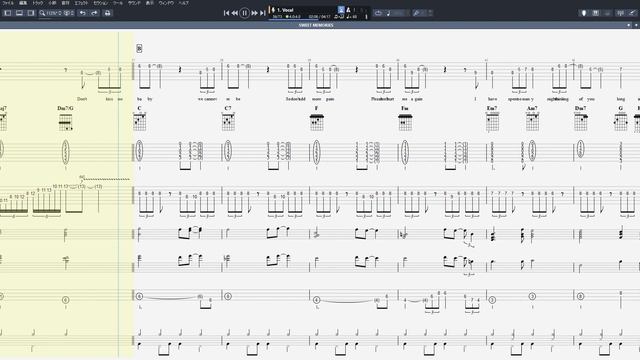Click the playback cursor line in score
Screen dimensions: 640x360
pyautogui.click(x=118, y=194)
